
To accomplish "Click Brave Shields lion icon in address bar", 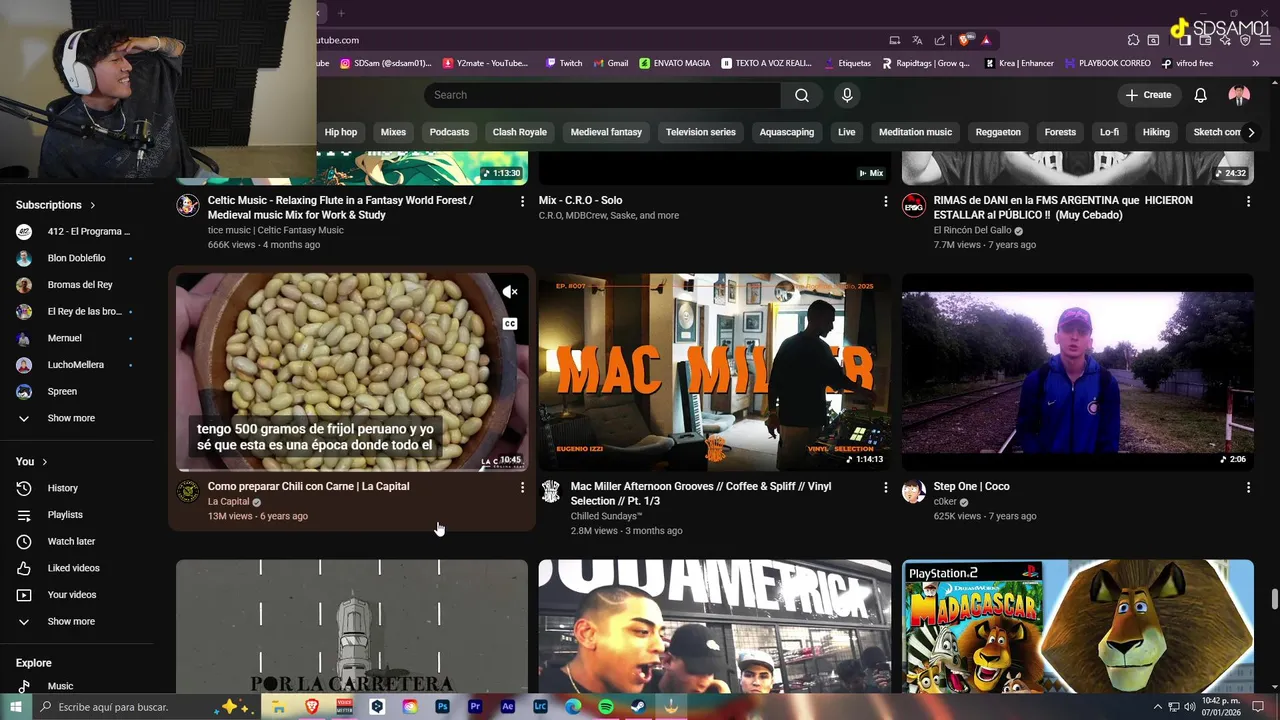I will coord(964,40).
